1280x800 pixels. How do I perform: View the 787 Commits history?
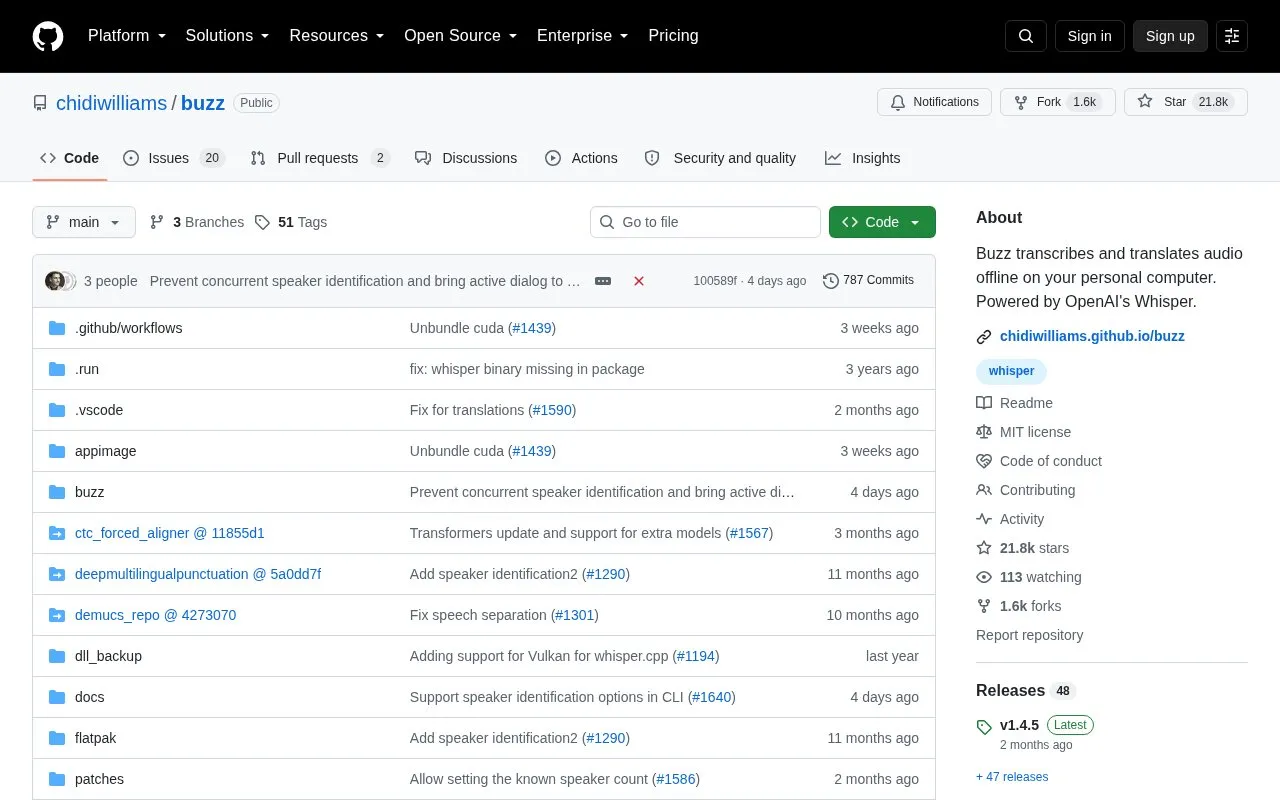tap(868, 281)
